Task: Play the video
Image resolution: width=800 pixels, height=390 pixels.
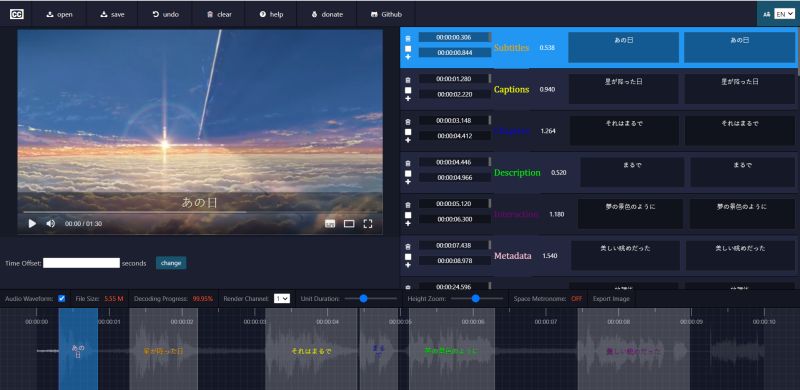Action: (x=32, y=224)
